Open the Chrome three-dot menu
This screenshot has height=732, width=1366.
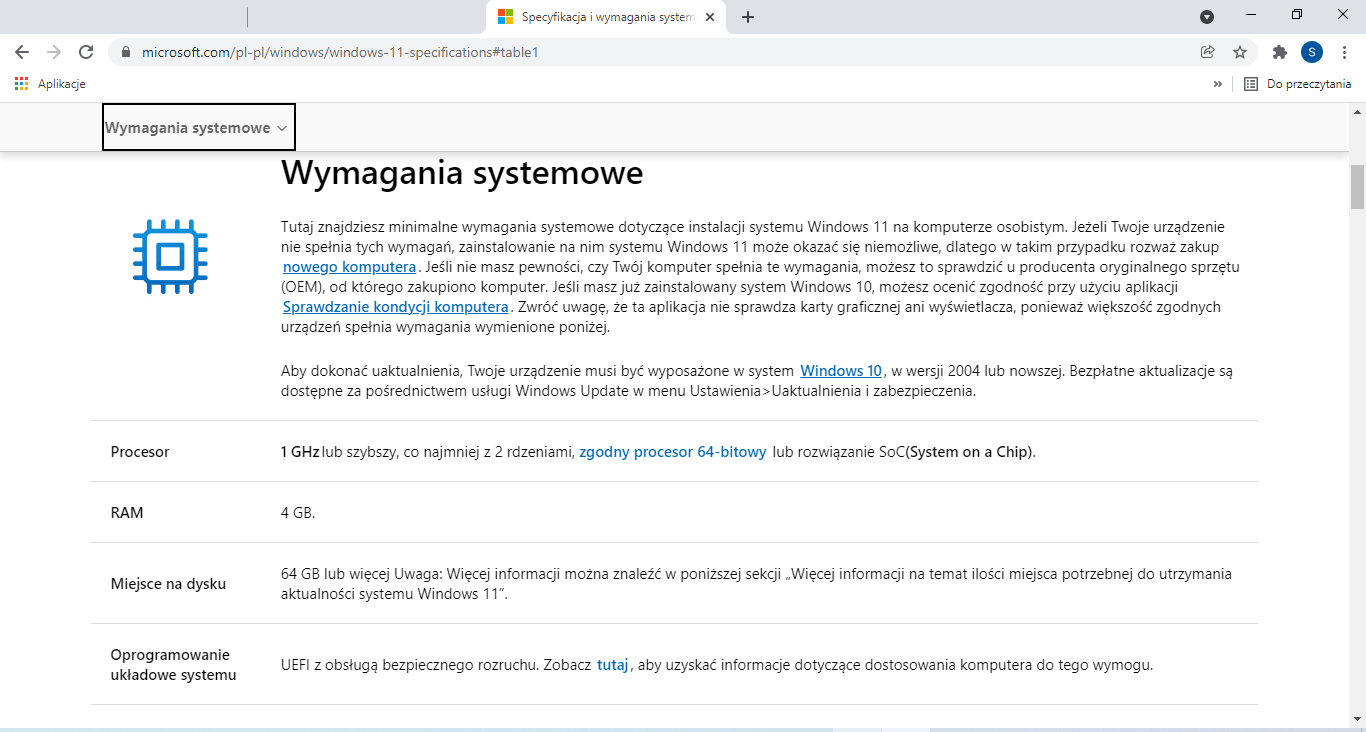pos(1345,52)
